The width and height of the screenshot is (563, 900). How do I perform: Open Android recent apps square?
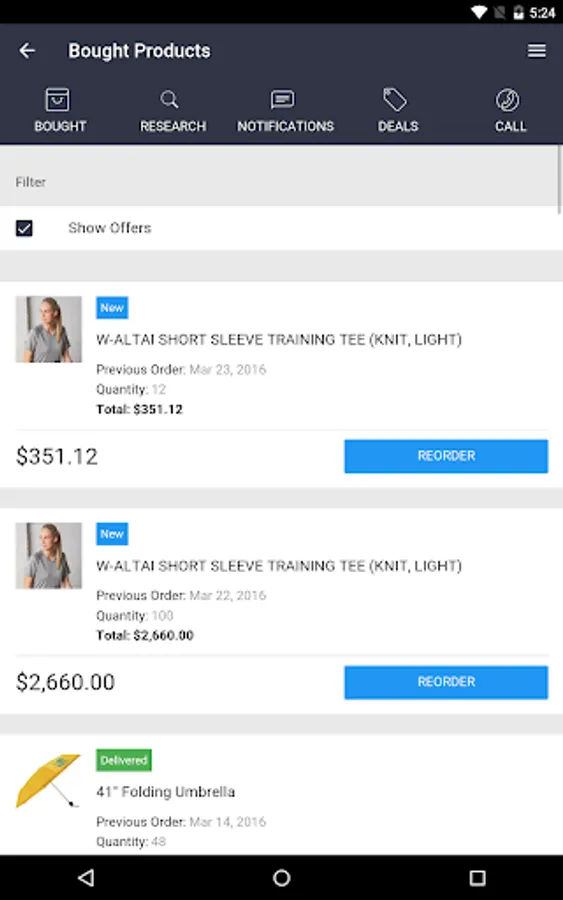tap(477, 877)
